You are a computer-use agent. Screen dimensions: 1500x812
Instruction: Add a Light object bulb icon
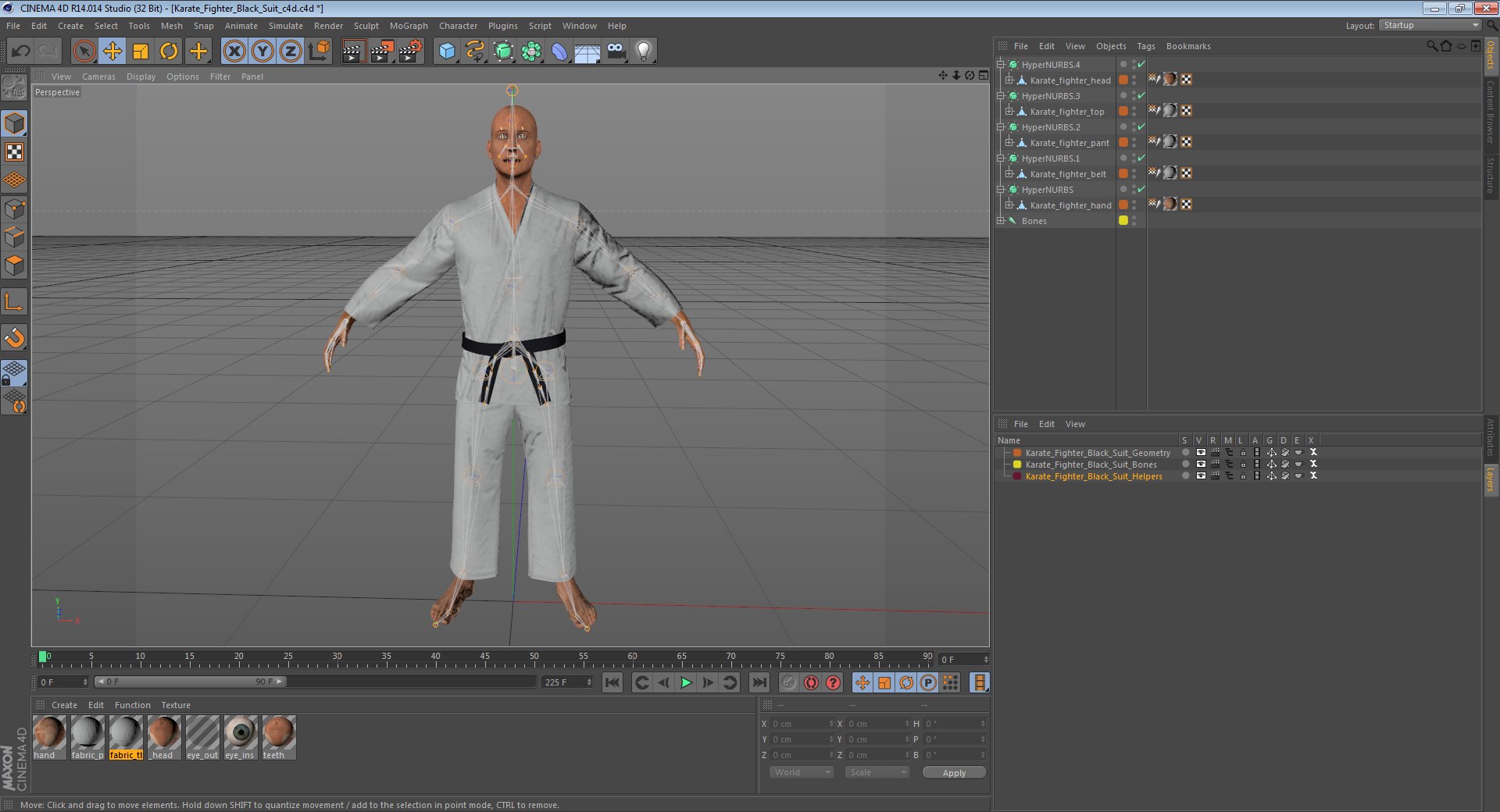(644, 52)
